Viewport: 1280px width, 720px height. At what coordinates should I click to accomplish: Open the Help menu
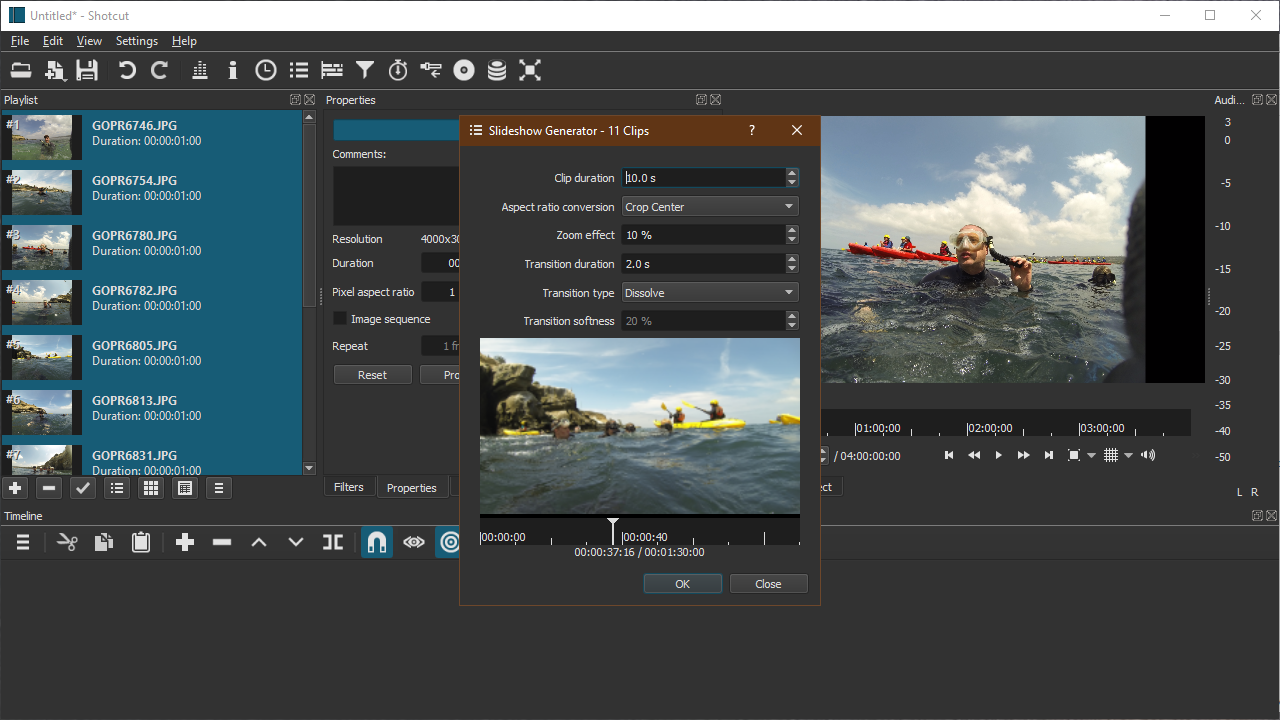point(184,41)
